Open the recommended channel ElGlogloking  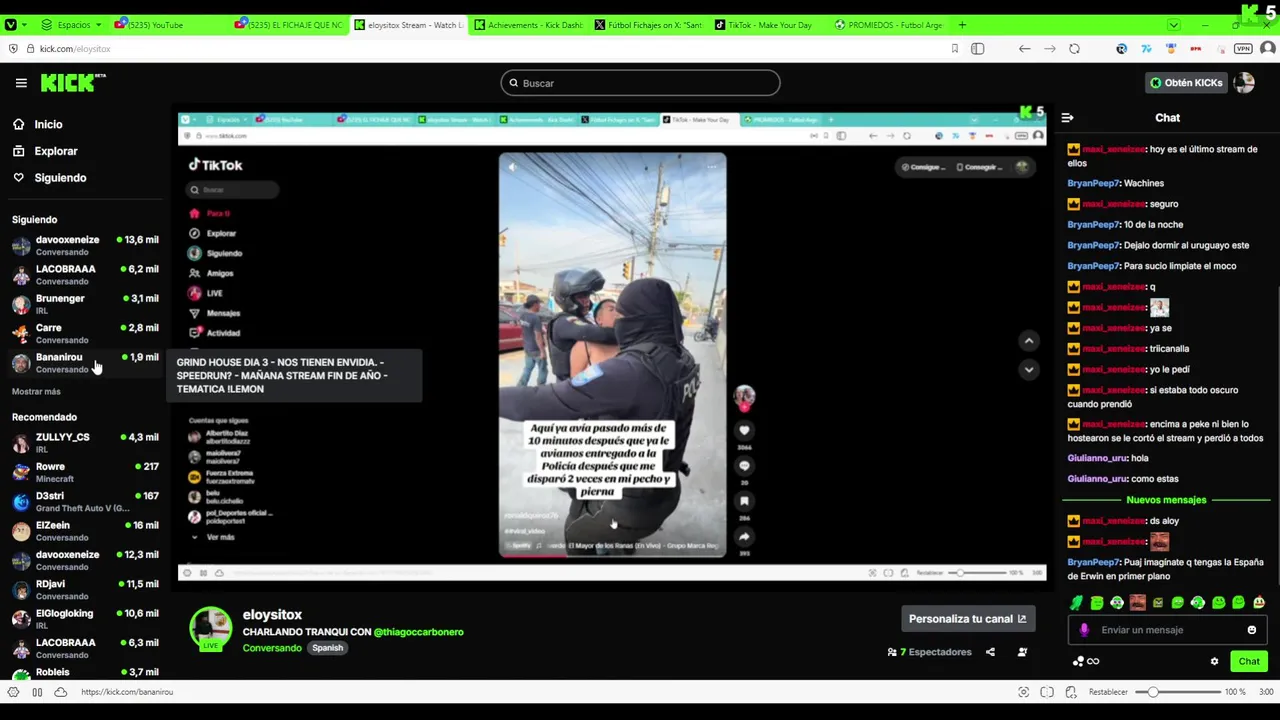[x=85, y=619]
